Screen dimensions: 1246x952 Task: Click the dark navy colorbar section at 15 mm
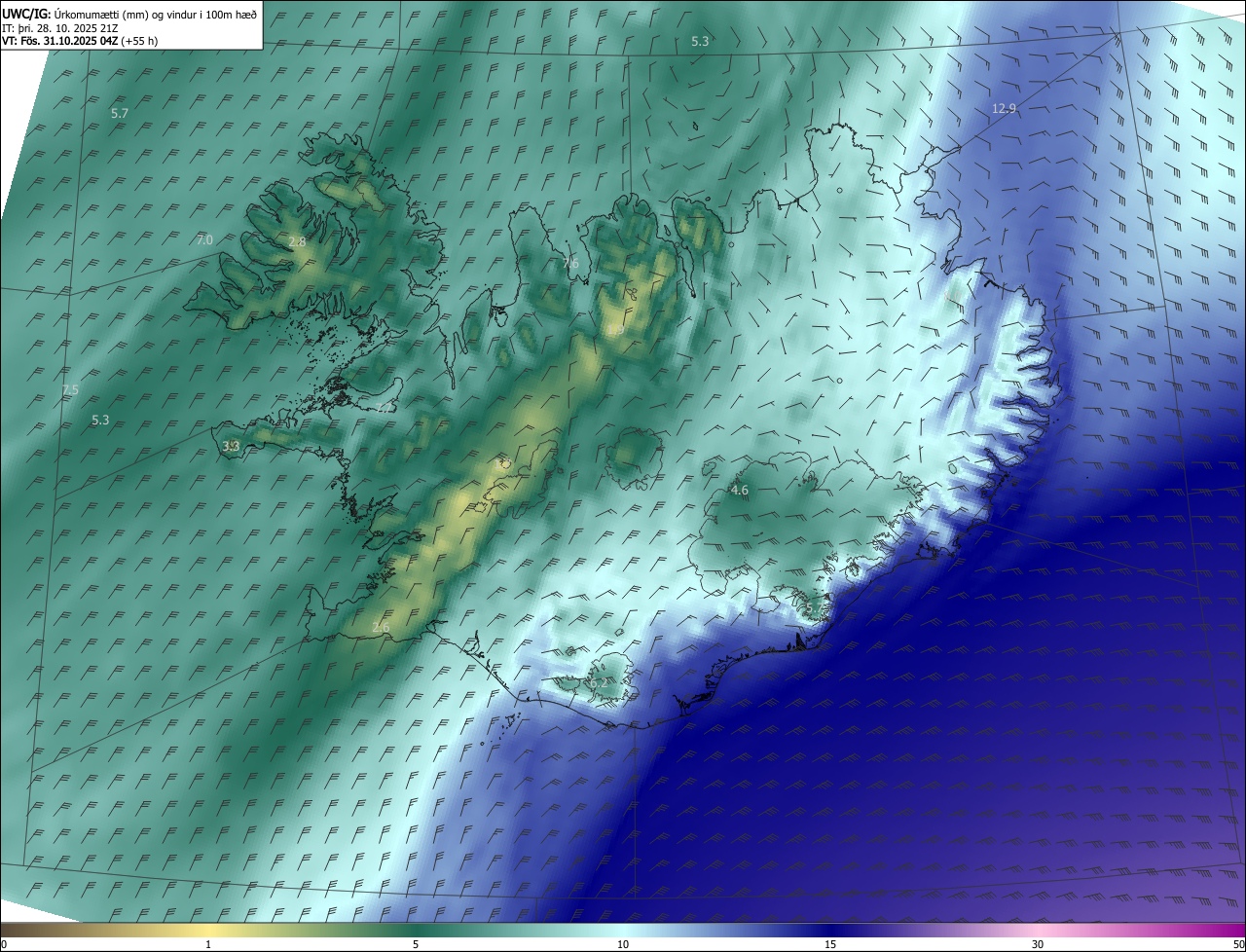click(830, 930)
